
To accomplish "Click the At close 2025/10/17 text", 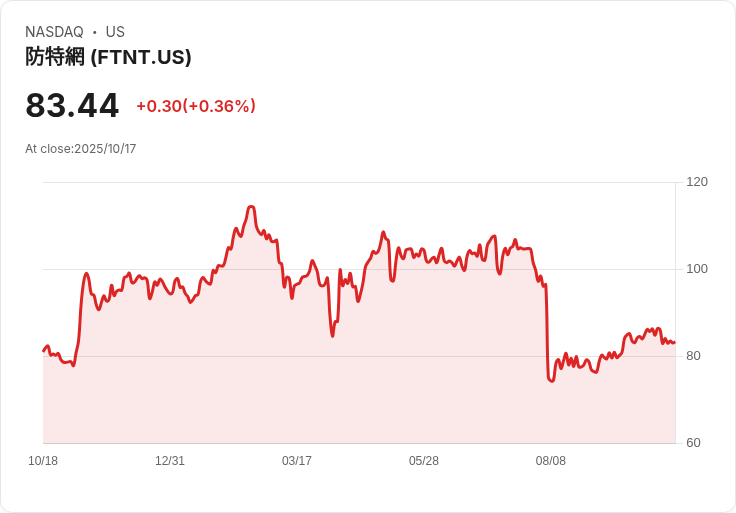I will coord(81,149).
